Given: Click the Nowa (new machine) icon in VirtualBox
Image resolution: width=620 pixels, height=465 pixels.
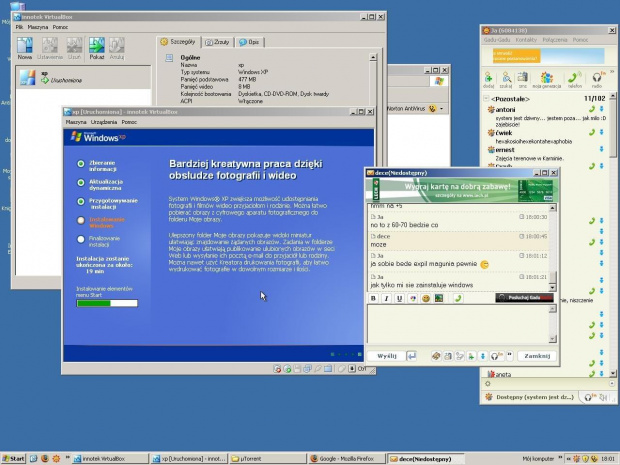Looking at the screenshot, I should (25, 48).
